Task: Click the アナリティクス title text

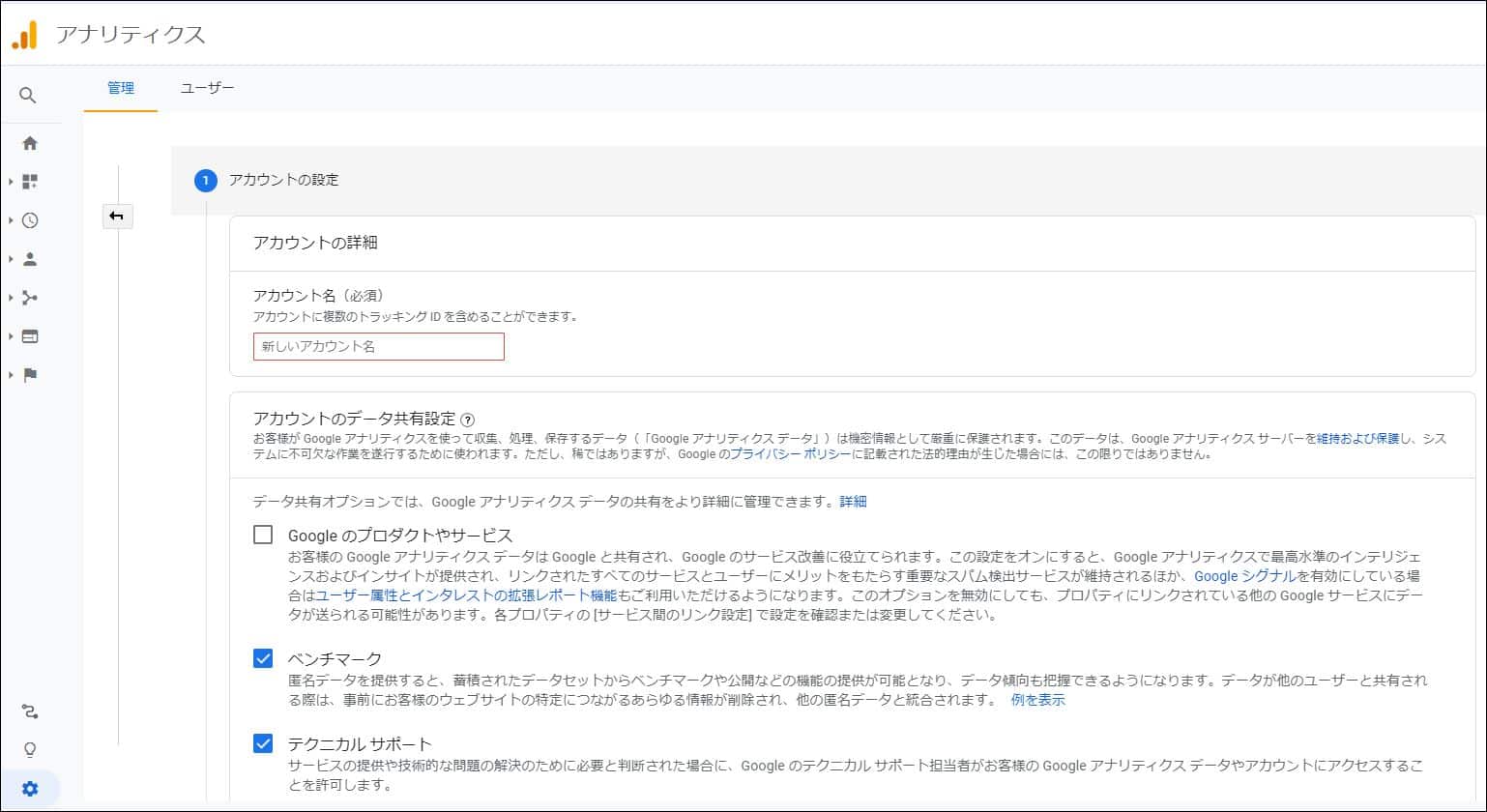Action: coord(131,35)
